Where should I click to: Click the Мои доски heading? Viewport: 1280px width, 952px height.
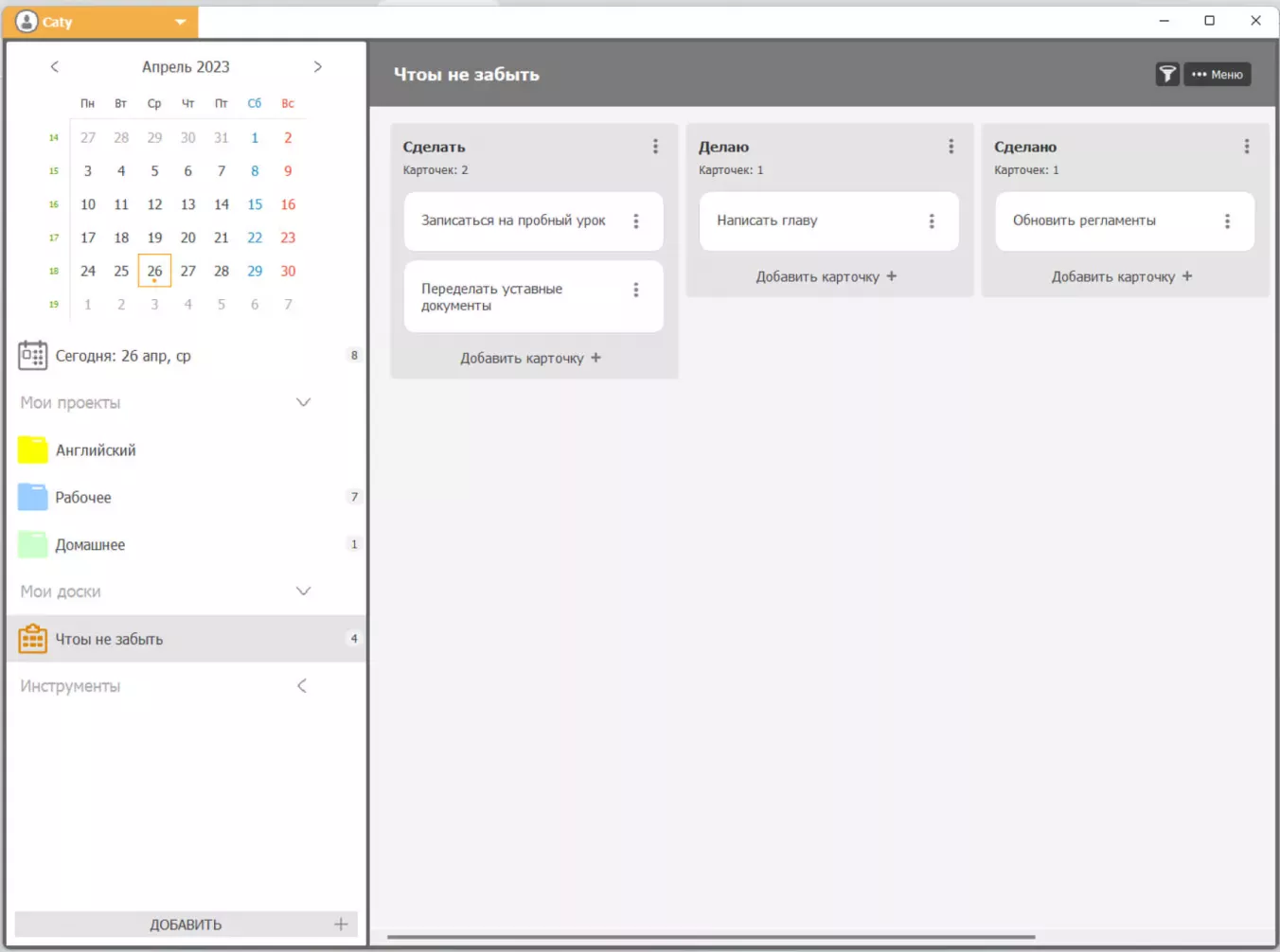coord(61,591)
